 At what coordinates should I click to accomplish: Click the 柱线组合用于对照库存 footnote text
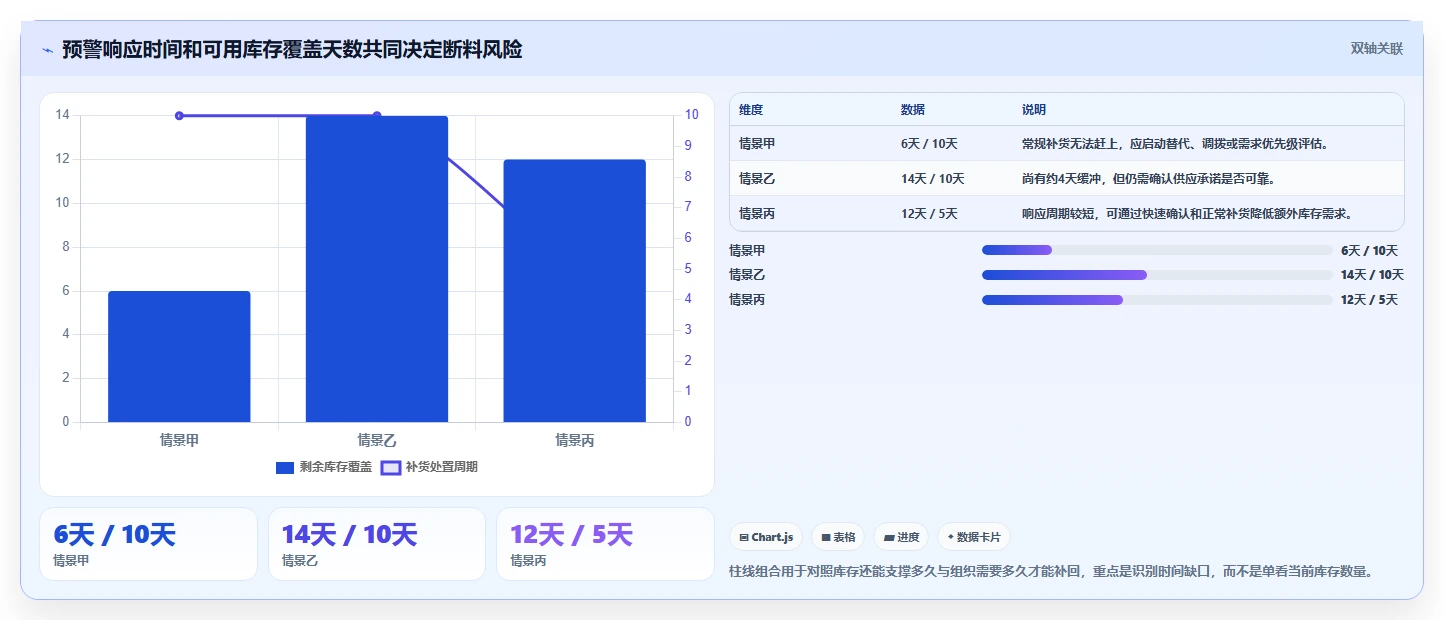pyautogui.click(x=1051, y=572)
